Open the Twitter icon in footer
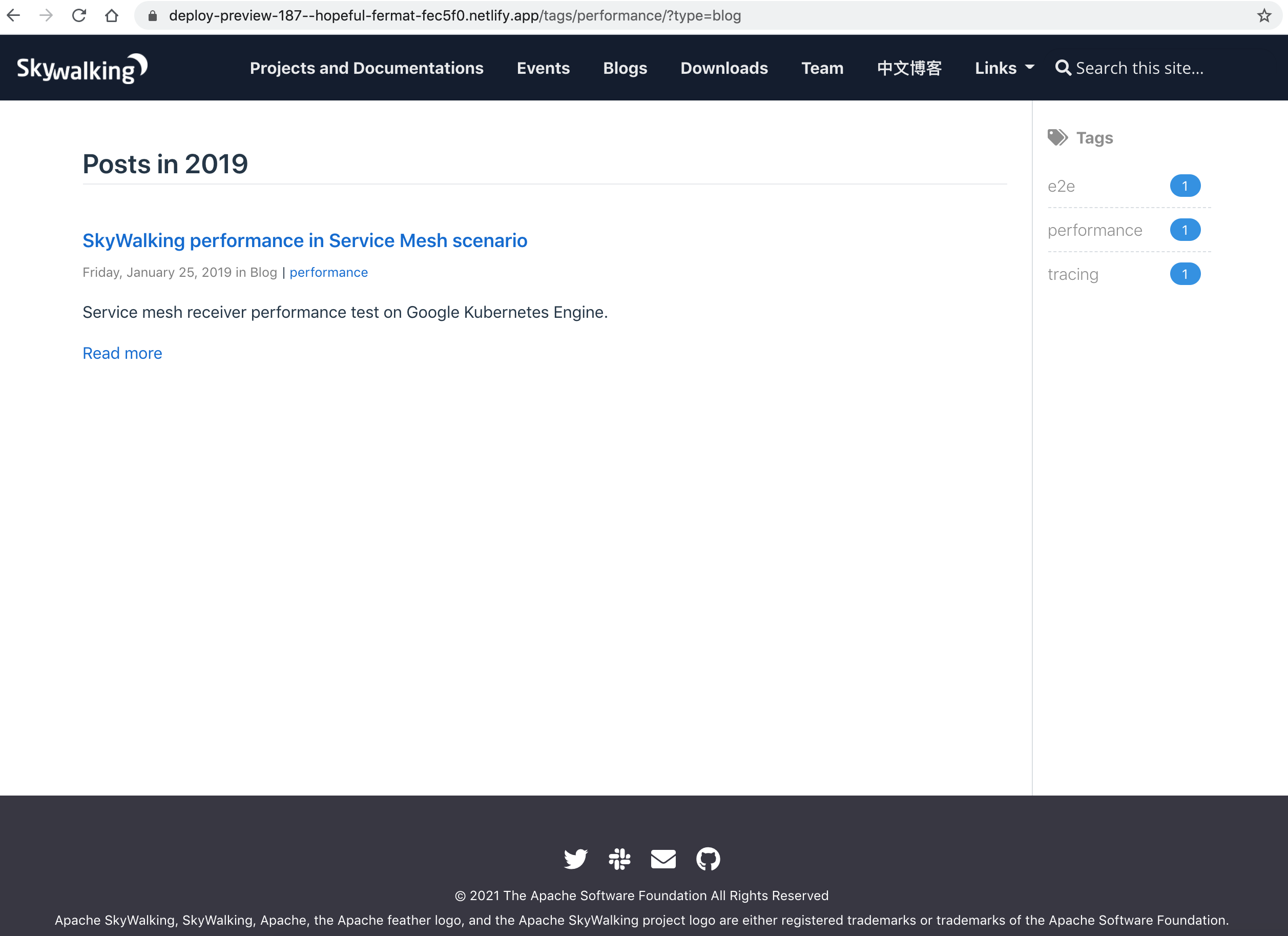1288x936 pixels. point(575,859)
